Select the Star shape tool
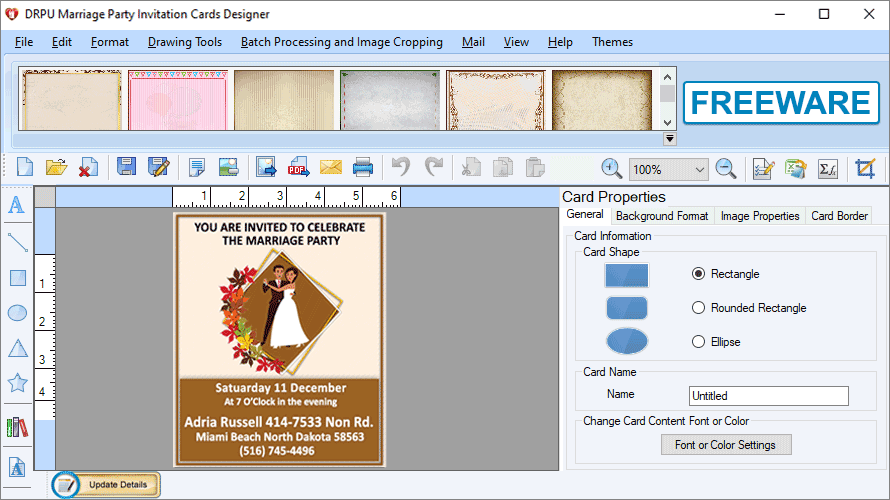 pyautogui.click(x=18, y=383)
